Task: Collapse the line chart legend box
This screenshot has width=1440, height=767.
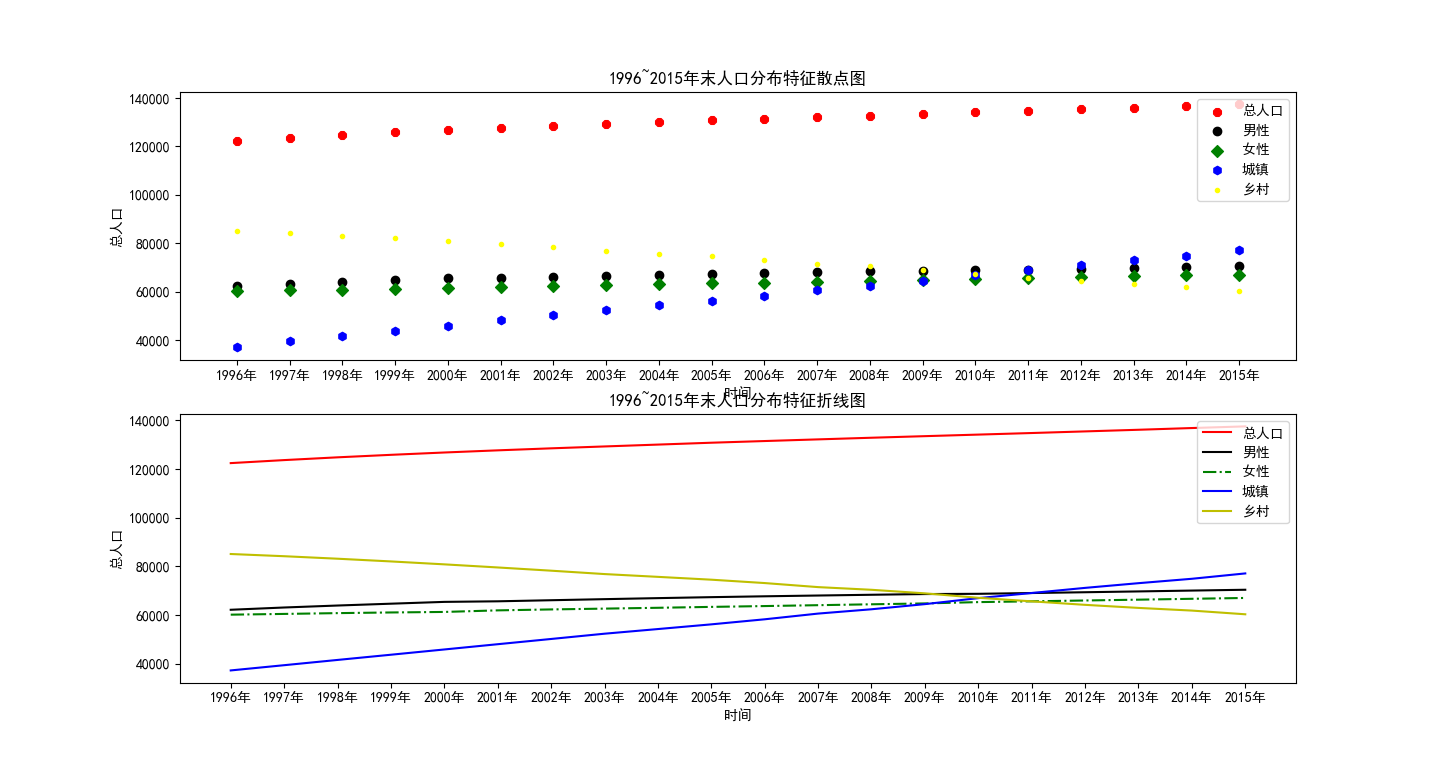Action: pyautogui.click(x=1243, y=472)
